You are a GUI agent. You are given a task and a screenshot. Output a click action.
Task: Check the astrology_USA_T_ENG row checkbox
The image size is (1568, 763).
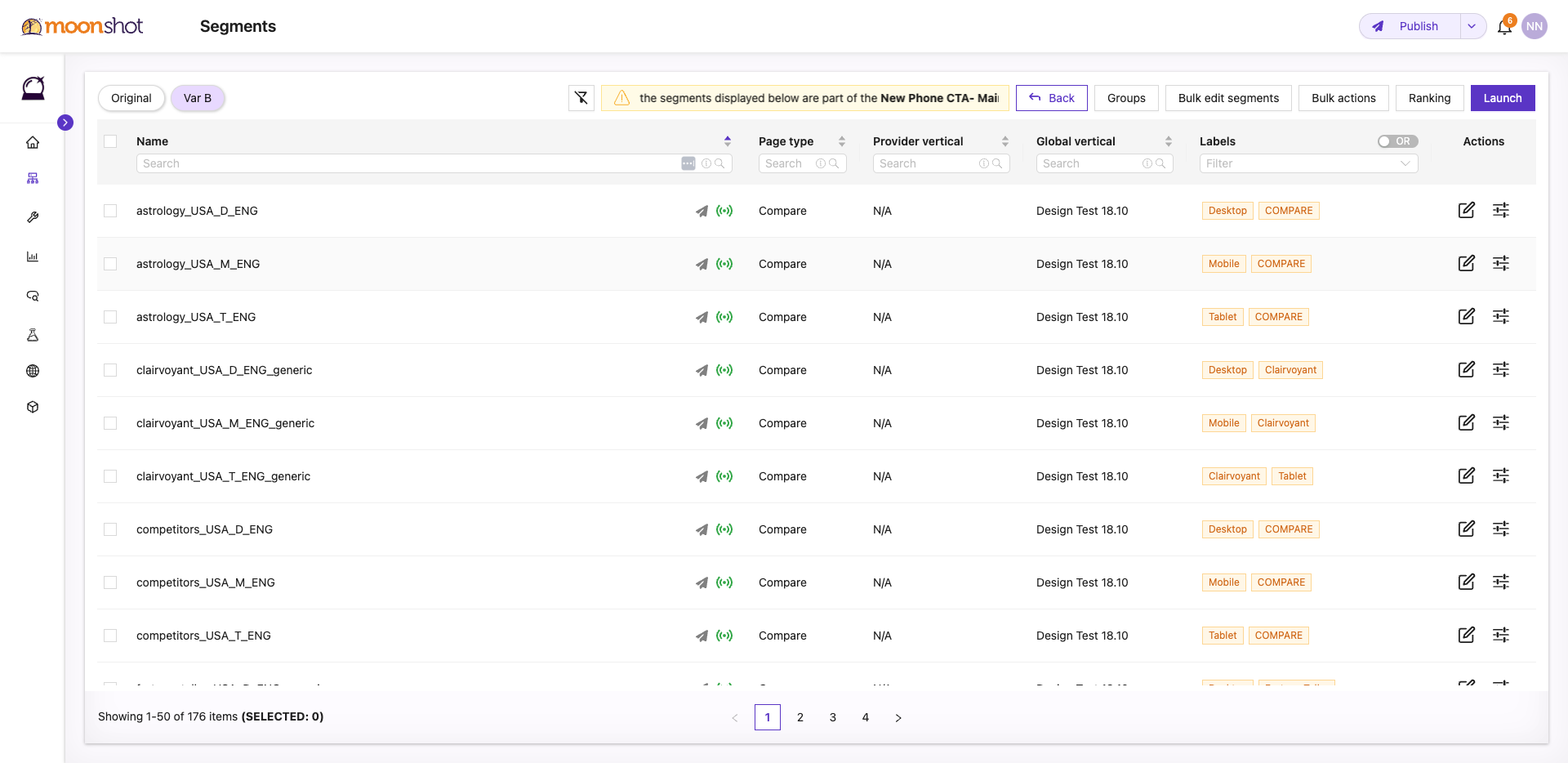pos(110,317)
